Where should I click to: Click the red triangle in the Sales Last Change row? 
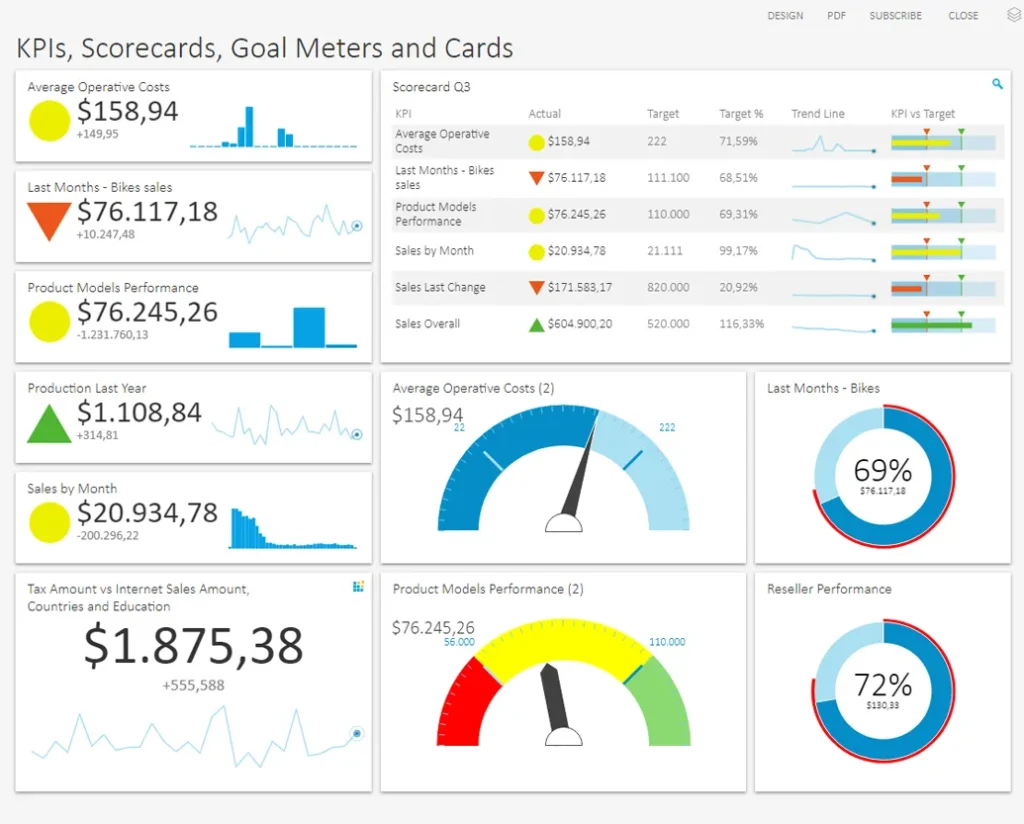pyautogui.click(x=536, y=288)
